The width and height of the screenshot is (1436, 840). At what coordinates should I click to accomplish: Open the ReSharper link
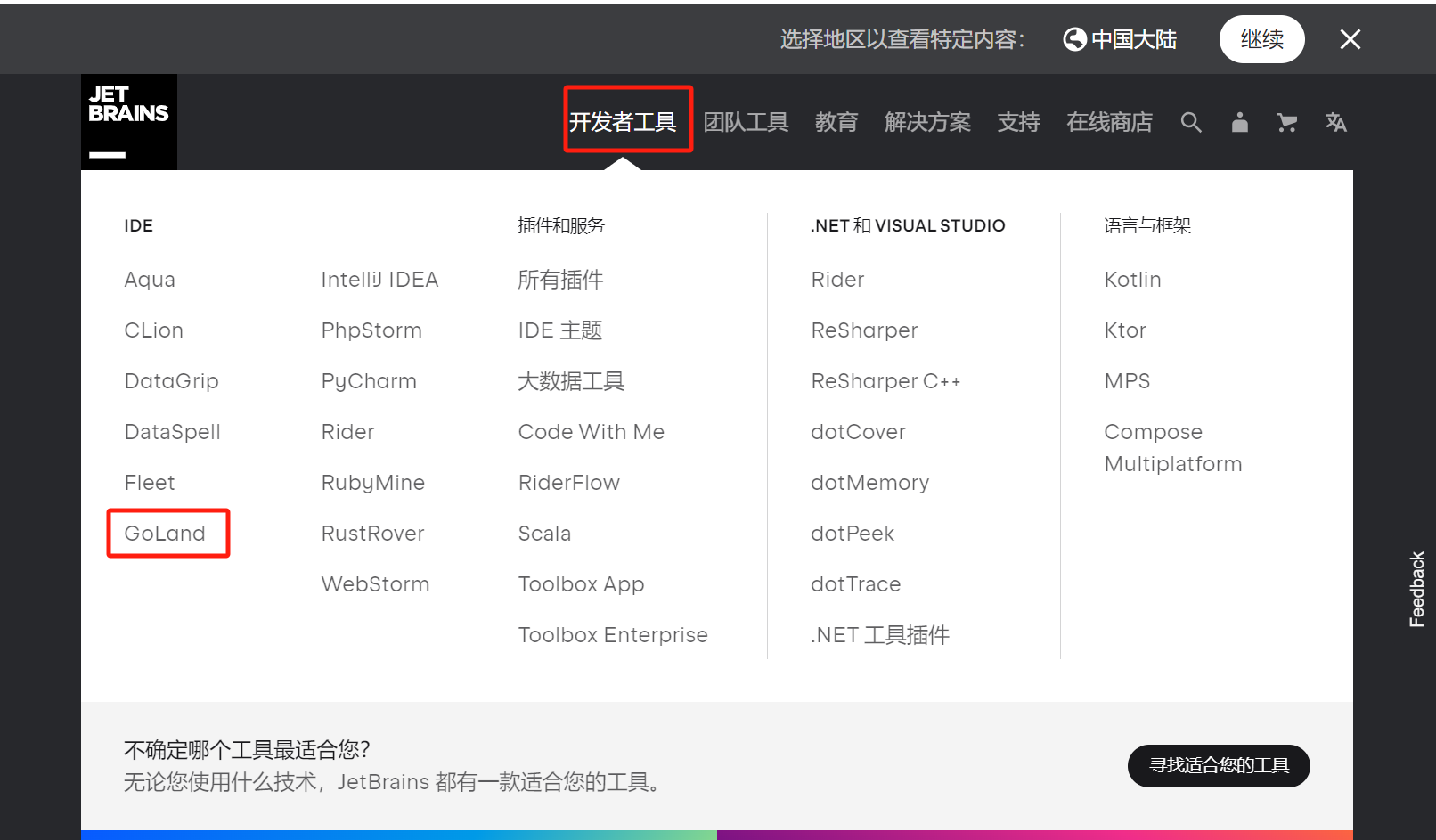pos(864,330)
